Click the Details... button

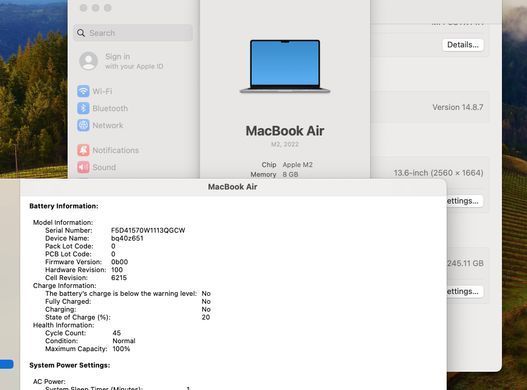tap(463, 45)
